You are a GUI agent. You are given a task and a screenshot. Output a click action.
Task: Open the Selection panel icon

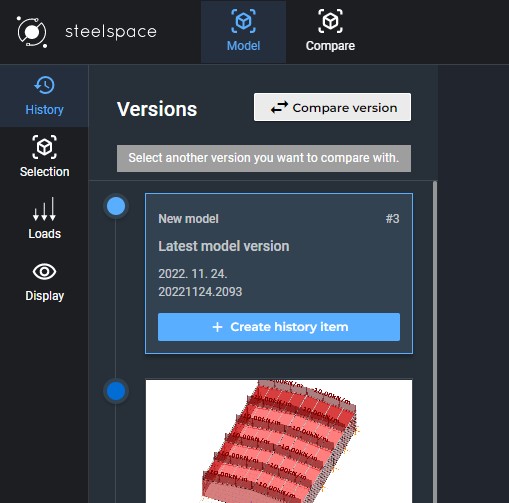[x=44, y=147]
